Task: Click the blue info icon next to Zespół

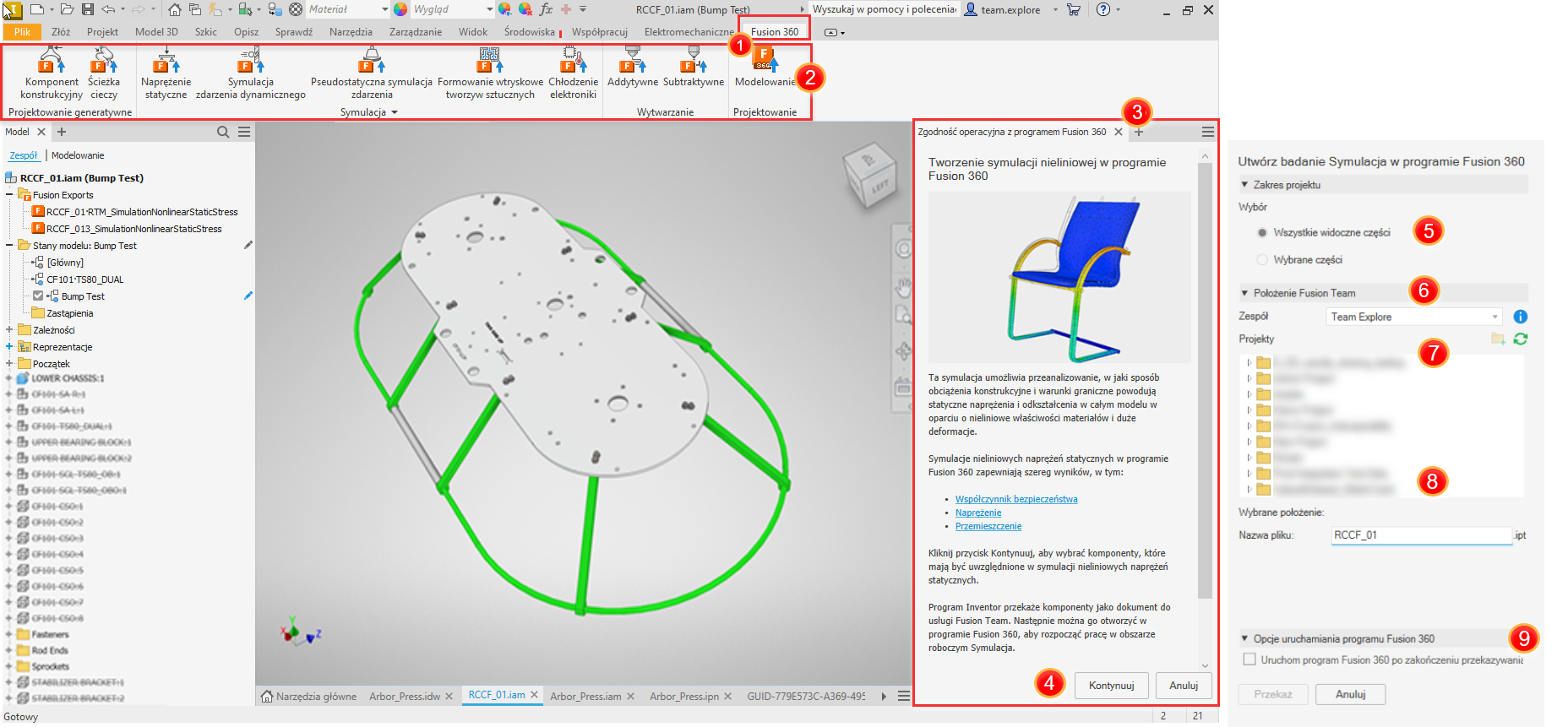Action: click(1520, 317)
